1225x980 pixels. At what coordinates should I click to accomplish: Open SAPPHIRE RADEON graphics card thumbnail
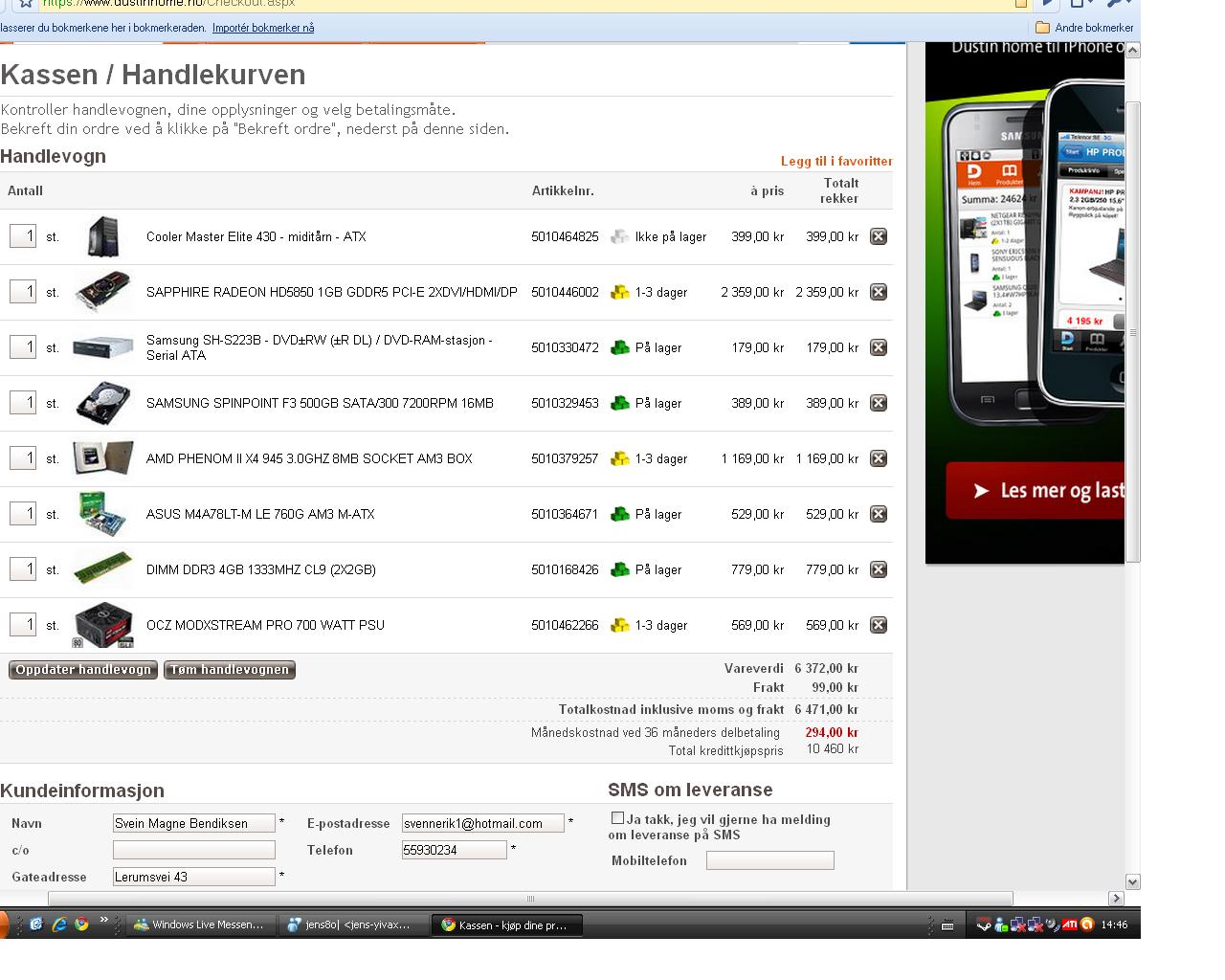(102, 292)
